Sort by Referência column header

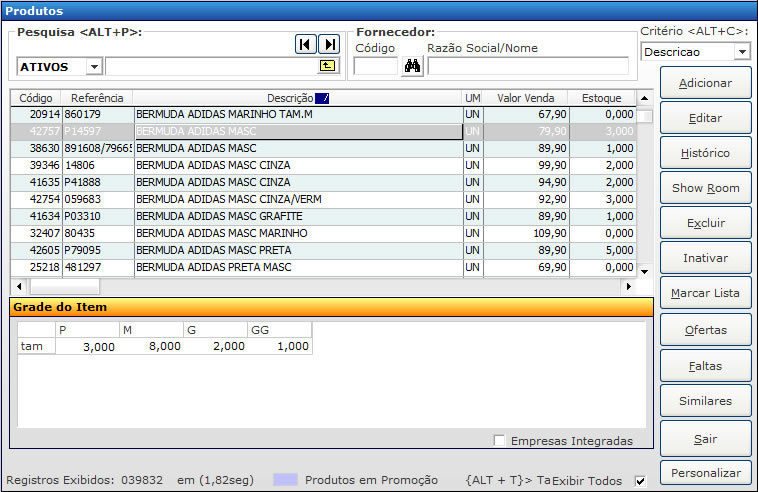click(x=97, y=98)
